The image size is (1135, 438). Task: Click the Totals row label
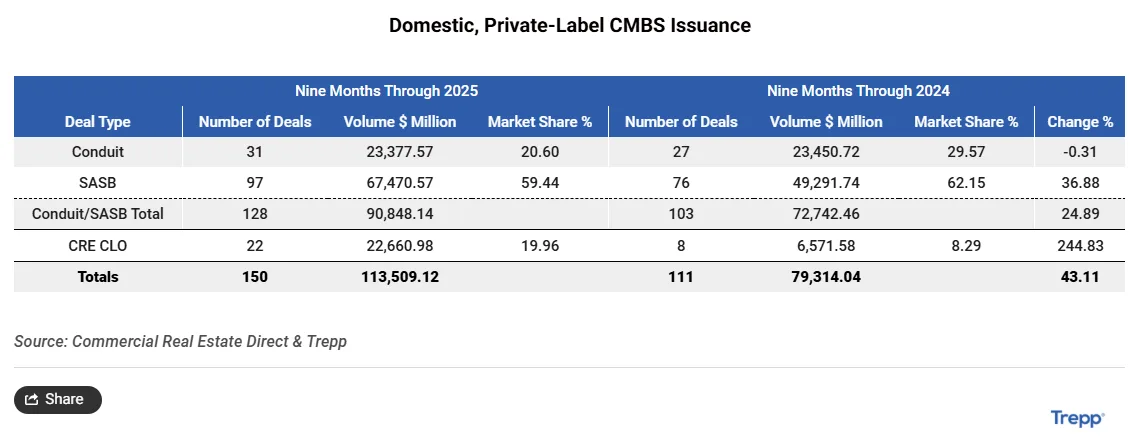[98, 277]
